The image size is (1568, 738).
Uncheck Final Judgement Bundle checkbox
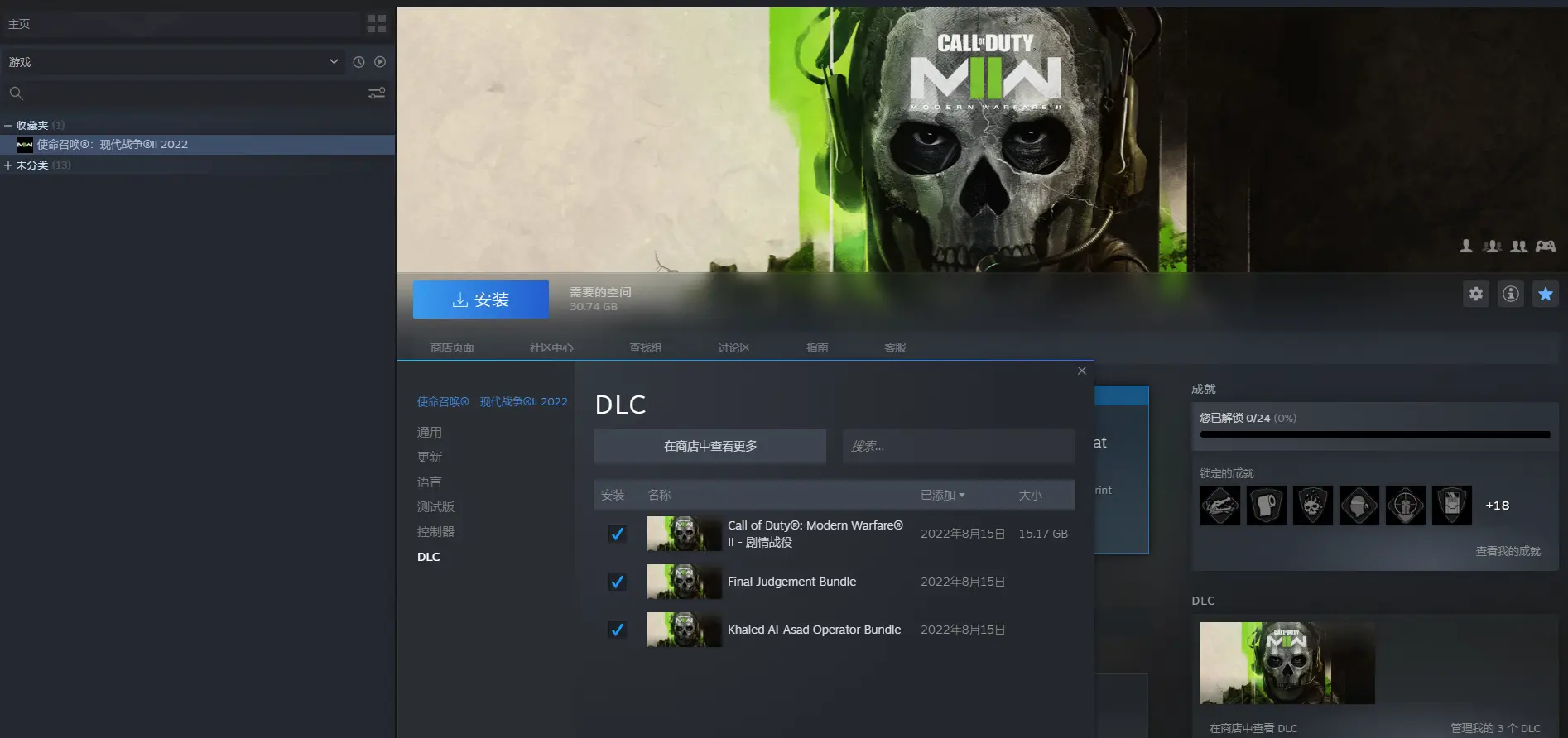pos(617,582)
